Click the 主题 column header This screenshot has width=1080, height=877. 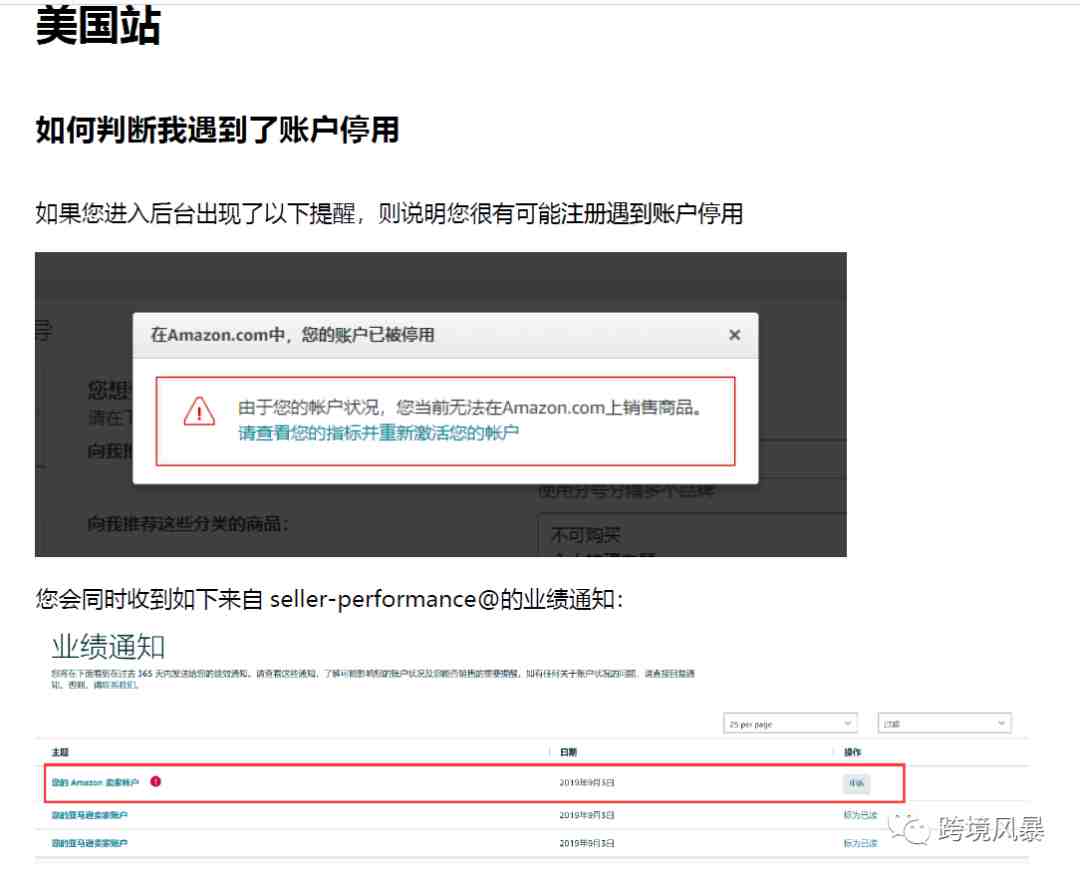[61, 752]
